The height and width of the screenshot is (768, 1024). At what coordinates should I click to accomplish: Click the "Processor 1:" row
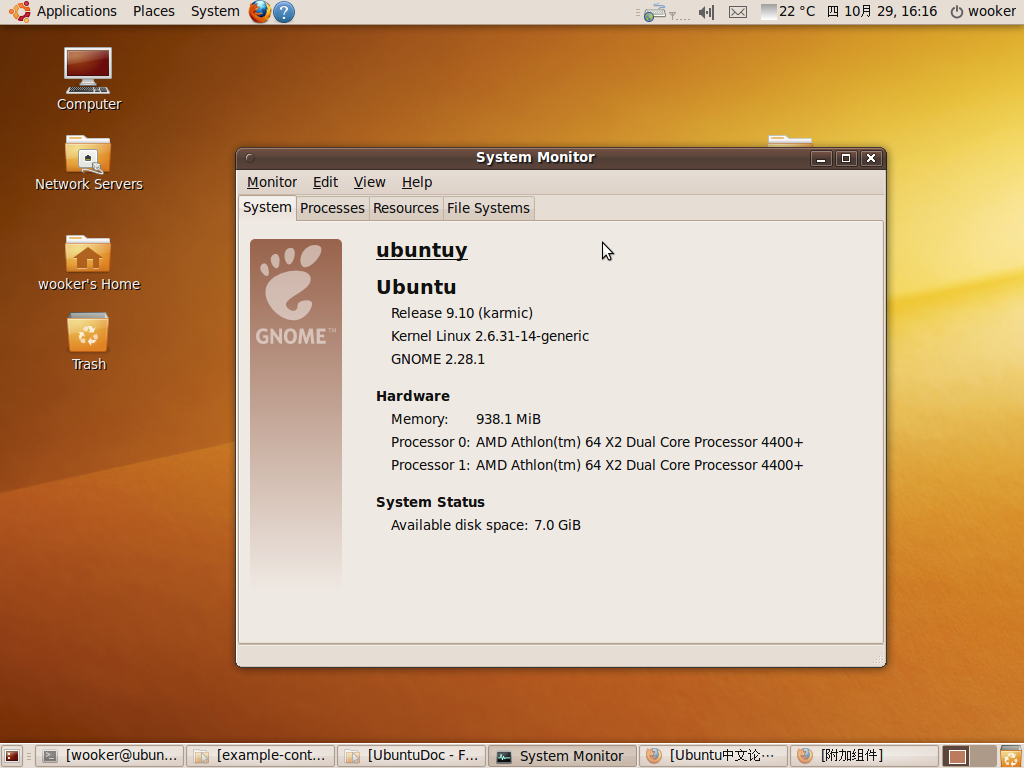tap(597, 465)
